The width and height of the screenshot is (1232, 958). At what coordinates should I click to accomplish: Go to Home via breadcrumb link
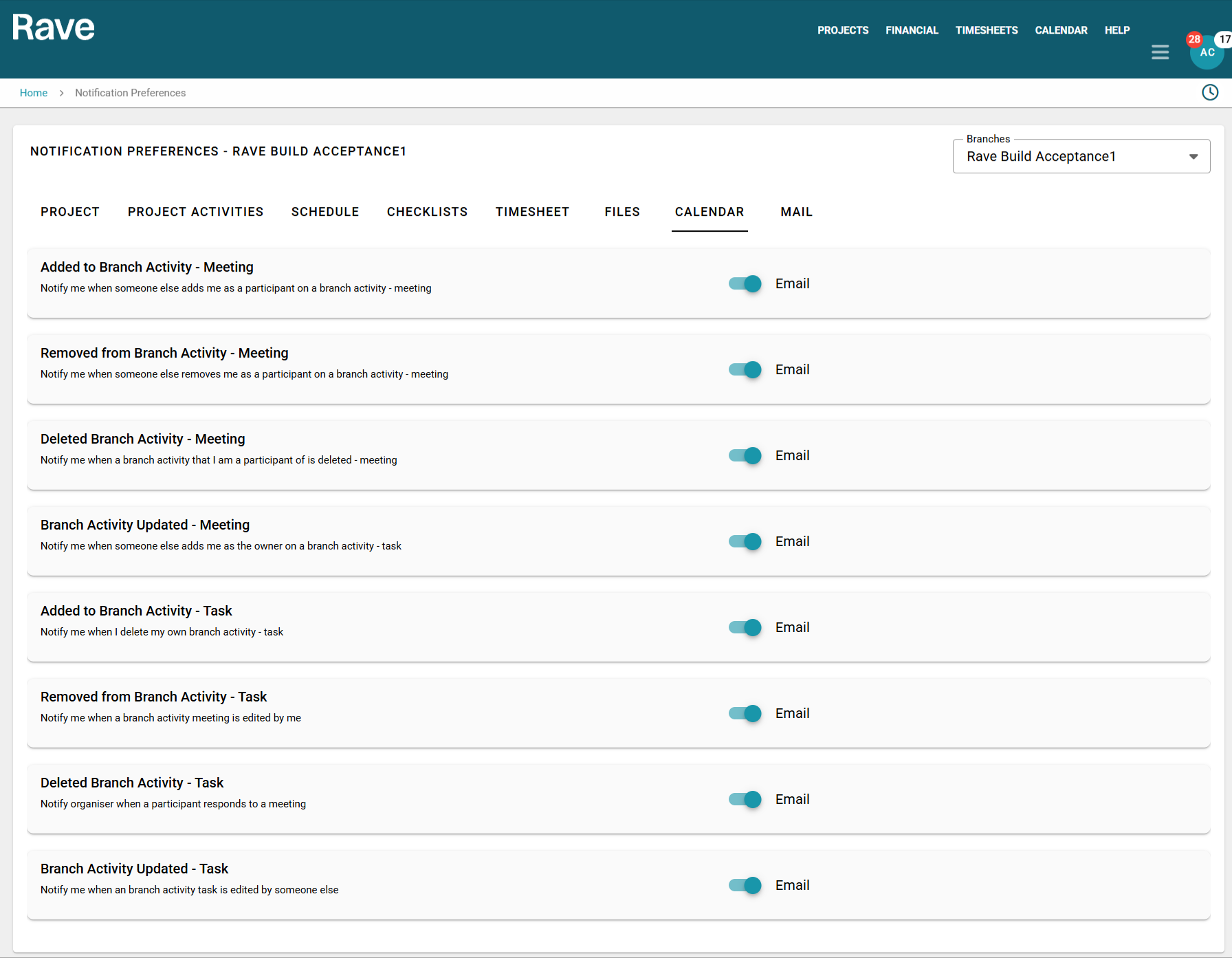coord(34,93)
